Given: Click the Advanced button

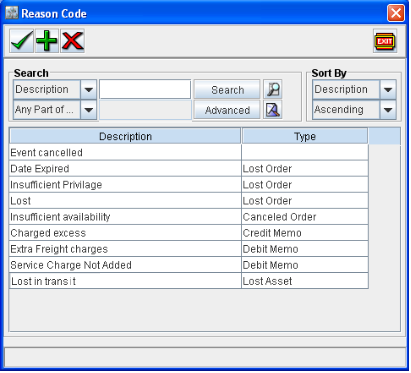Looking at the screenshot, I should (227, 110).
